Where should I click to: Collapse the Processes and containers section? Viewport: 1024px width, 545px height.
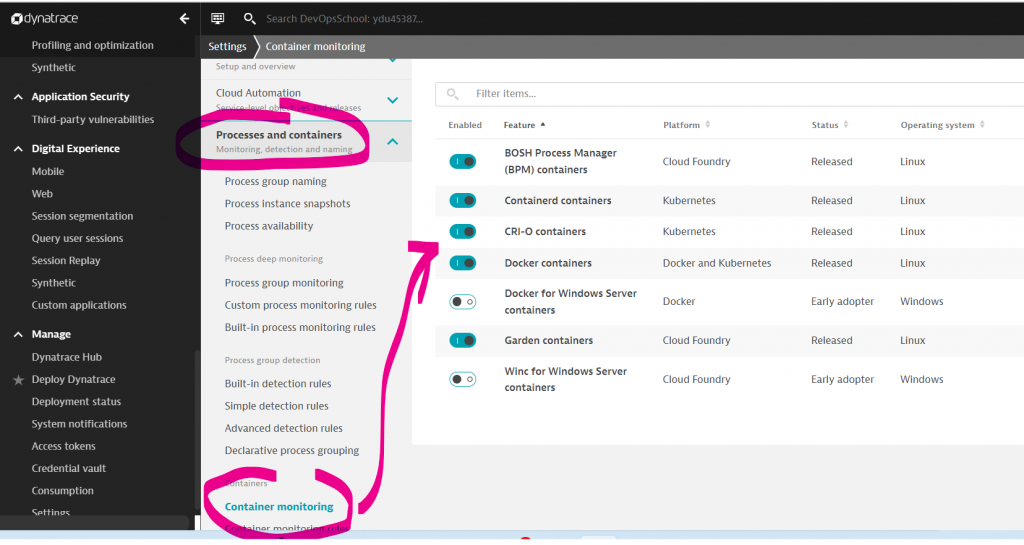coord(392,142)
